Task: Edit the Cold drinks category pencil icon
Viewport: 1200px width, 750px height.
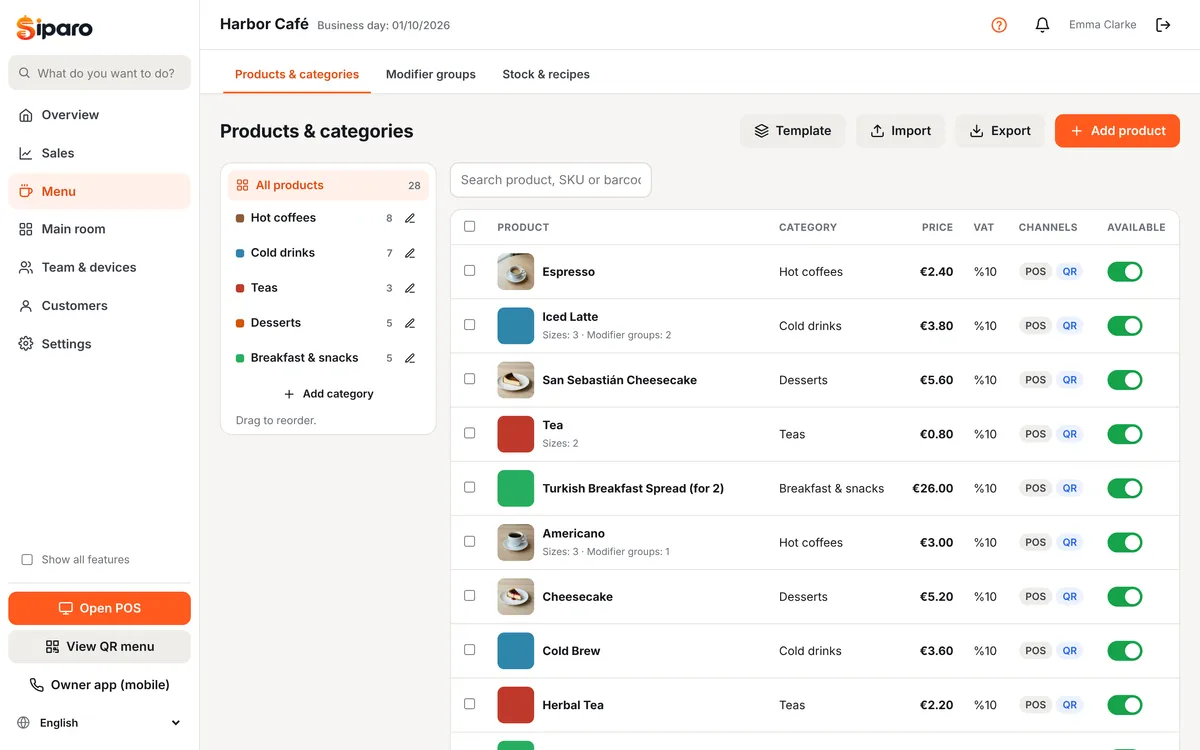Action: (410, 253)
